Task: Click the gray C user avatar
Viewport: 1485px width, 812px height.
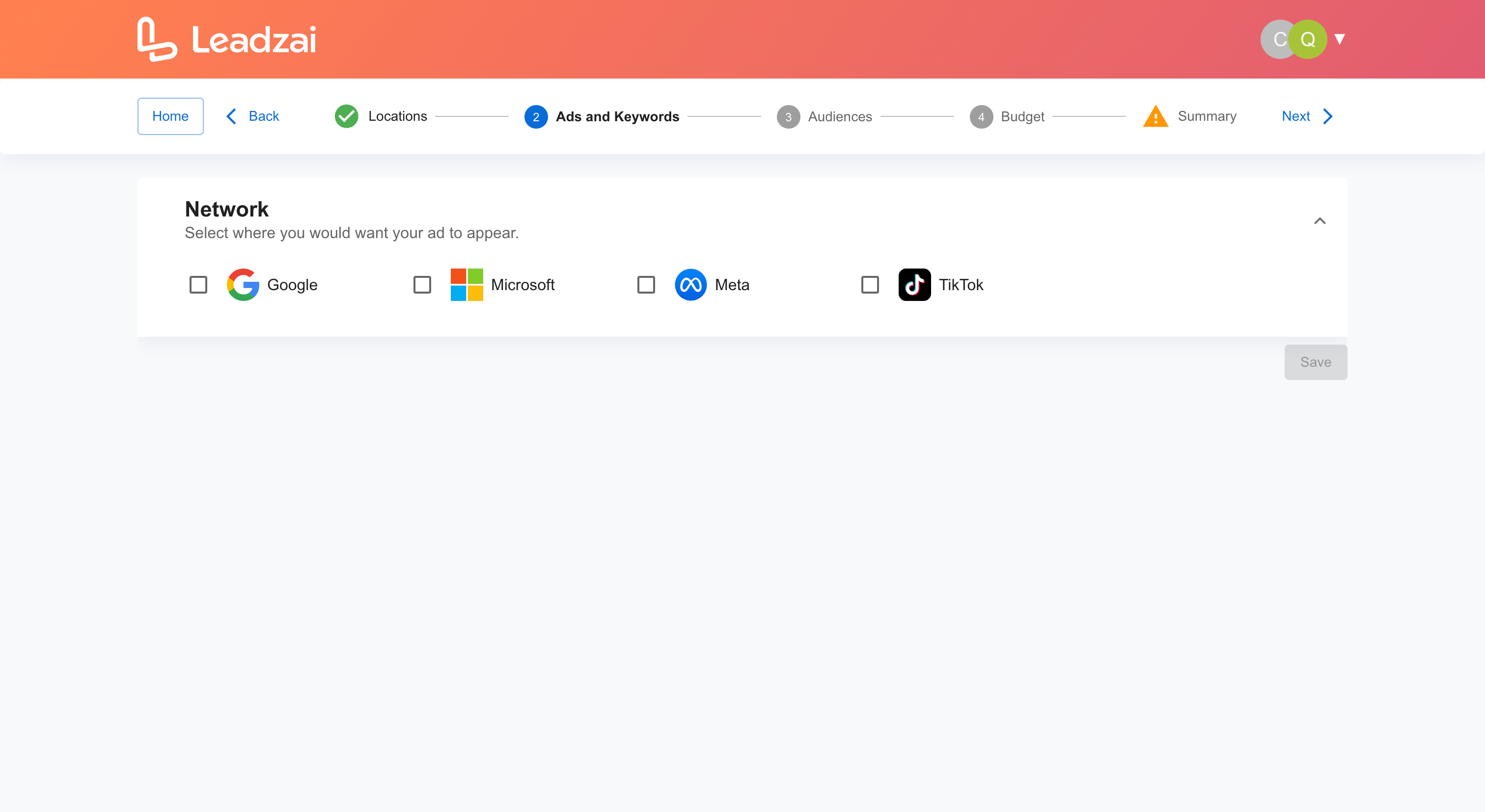Action: pos(1276,39)
